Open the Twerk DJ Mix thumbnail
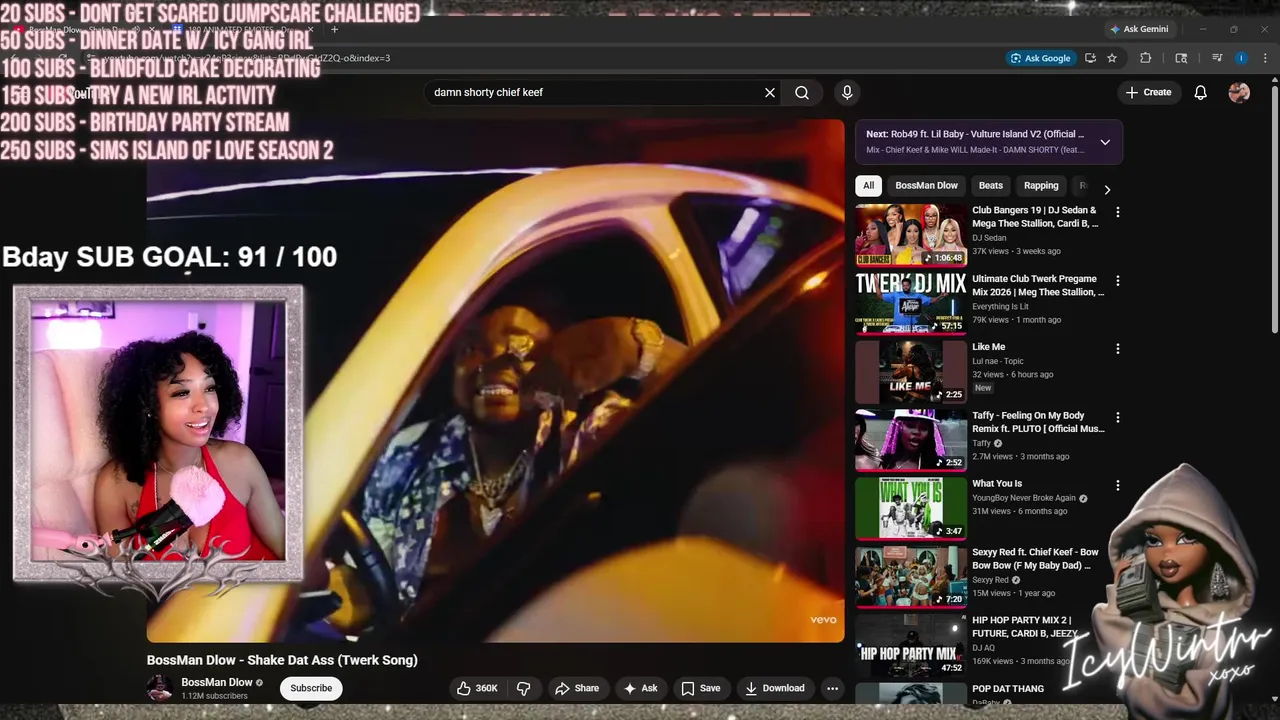Viewport: 1280px width, 720px height. pyautogui.click(x=911, y=303)
